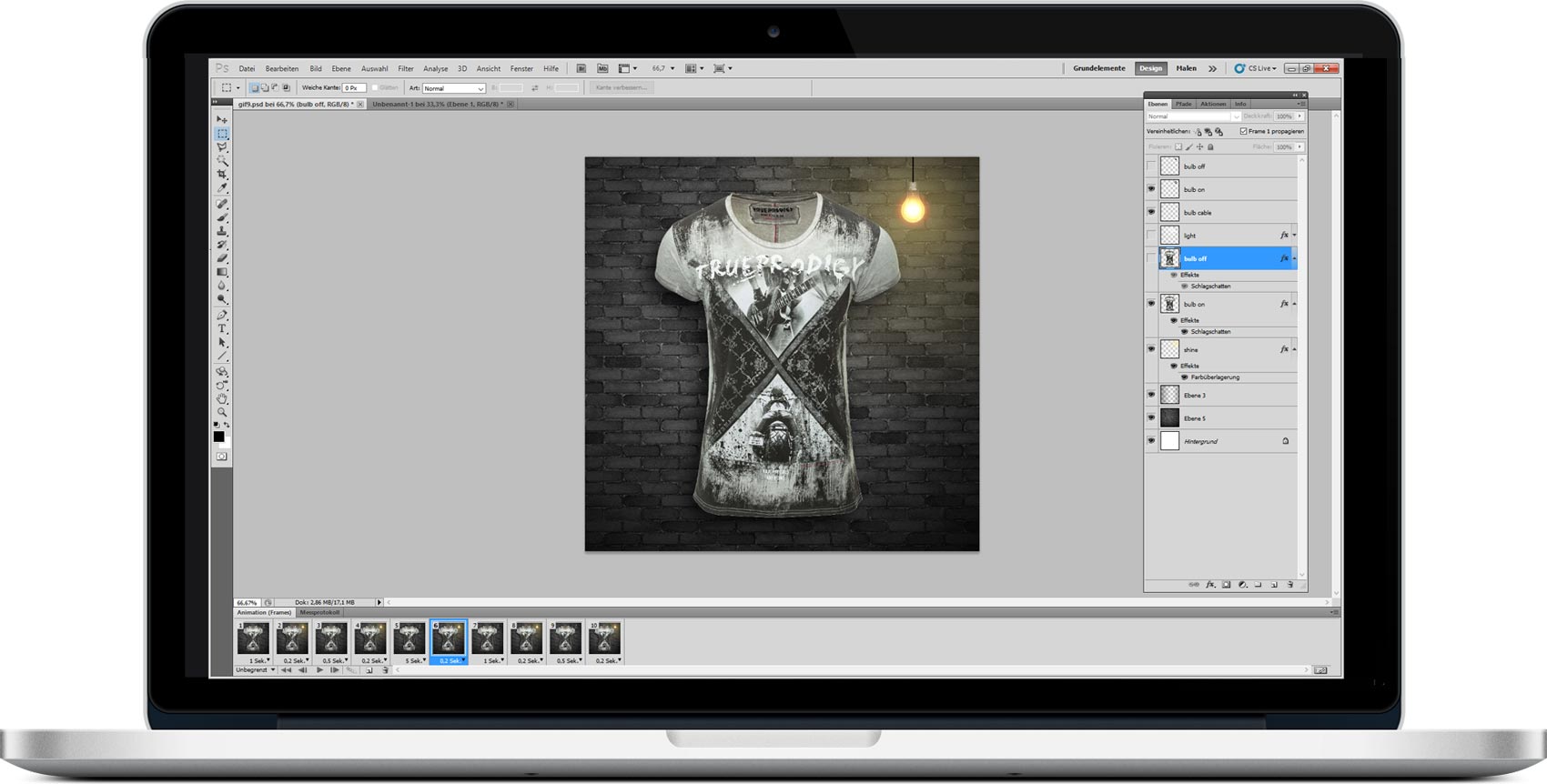Launch Bridge from the application bar
1547x784 pixels.
(581, 68)
